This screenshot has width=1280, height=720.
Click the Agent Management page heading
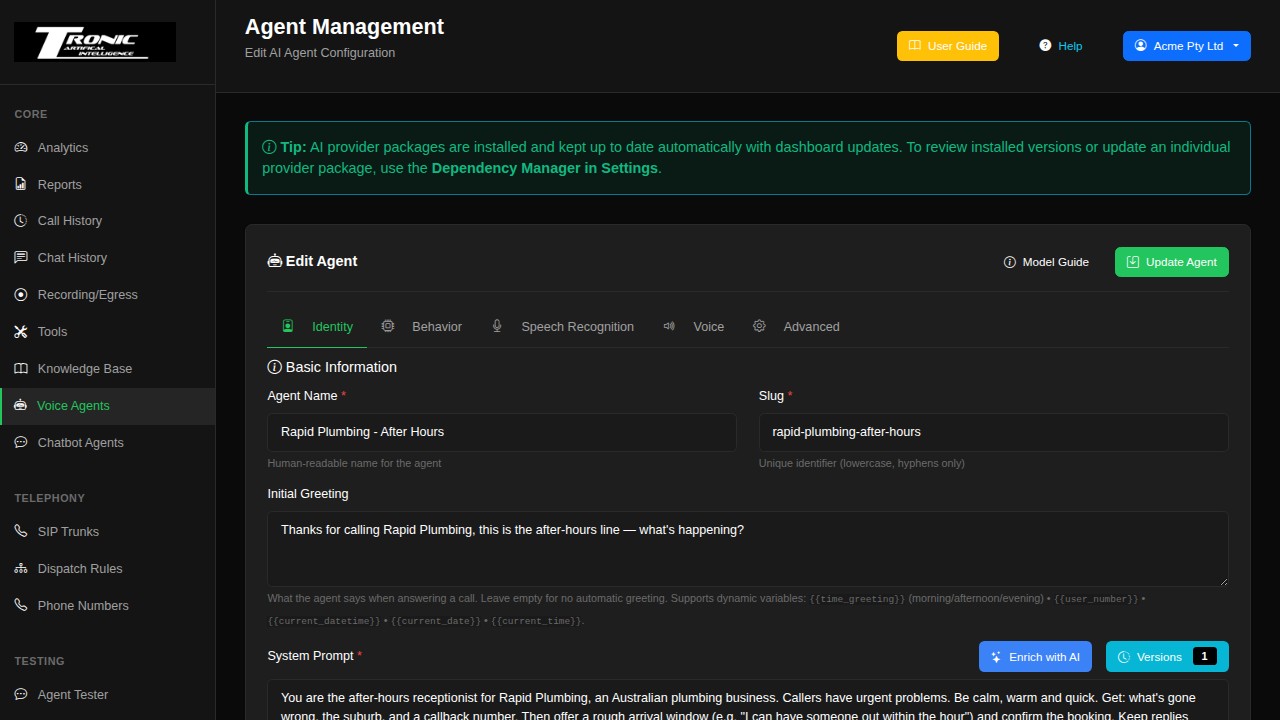(344, 27)
